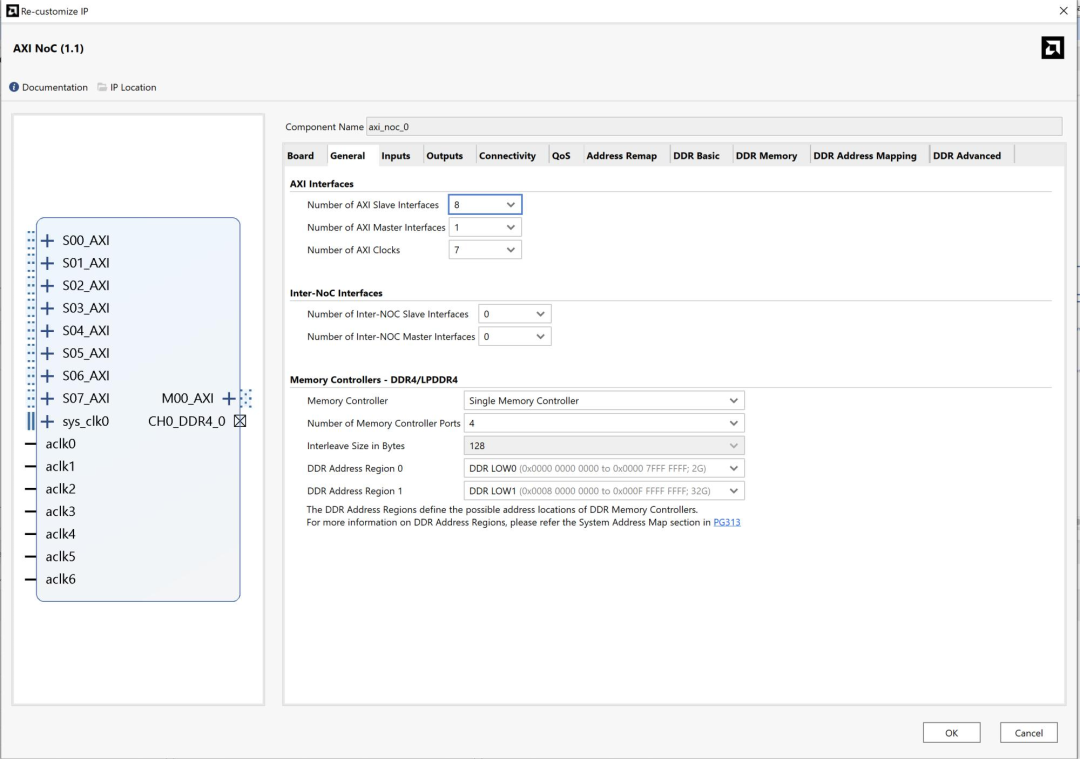This screenshot has width=1080, height=759.
Task: Expand the M00_AXI master port plus icon
Action: (229, 398)
